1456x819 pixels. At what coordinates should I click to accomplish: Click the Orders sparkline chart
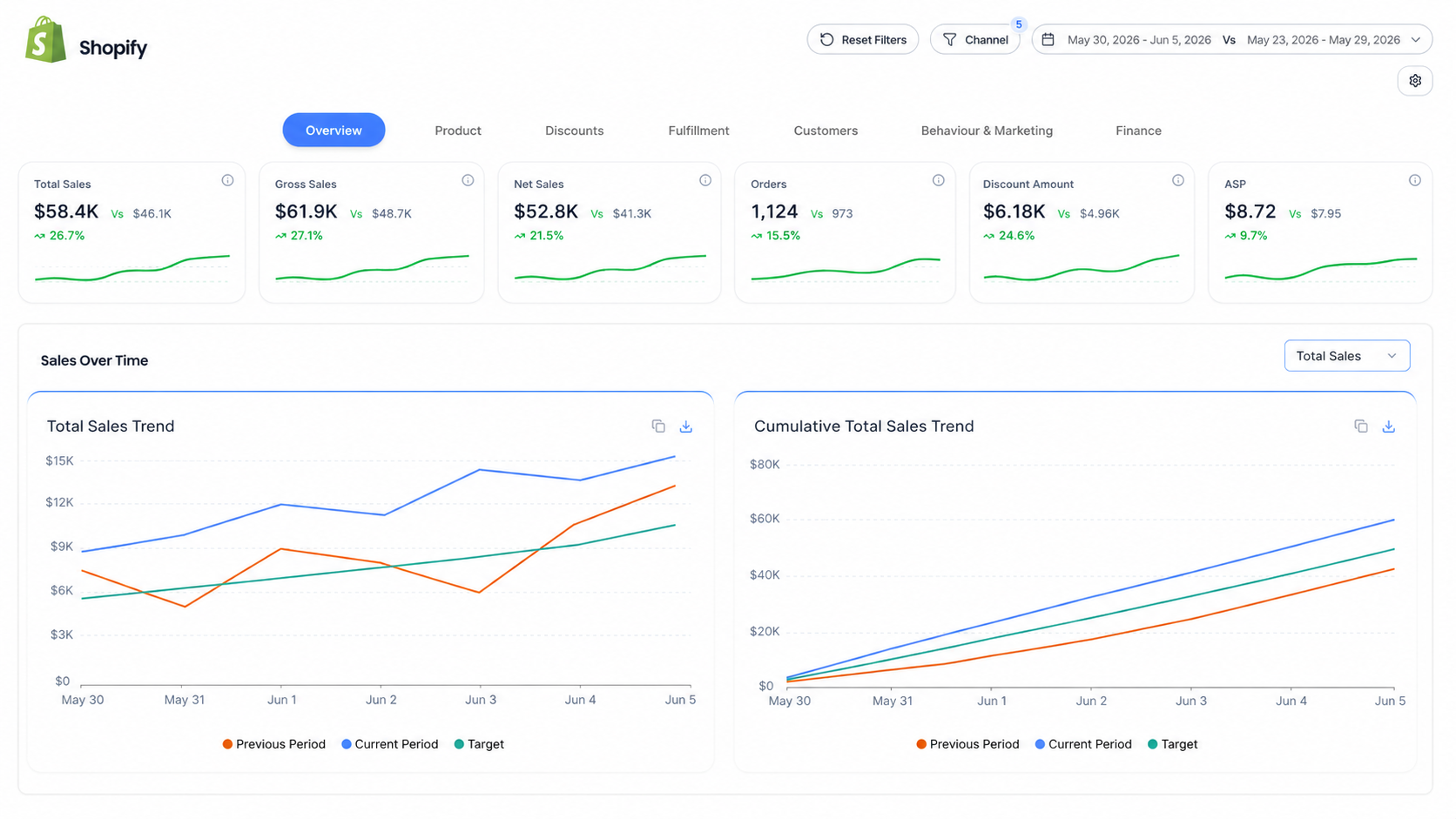[846, 269]
